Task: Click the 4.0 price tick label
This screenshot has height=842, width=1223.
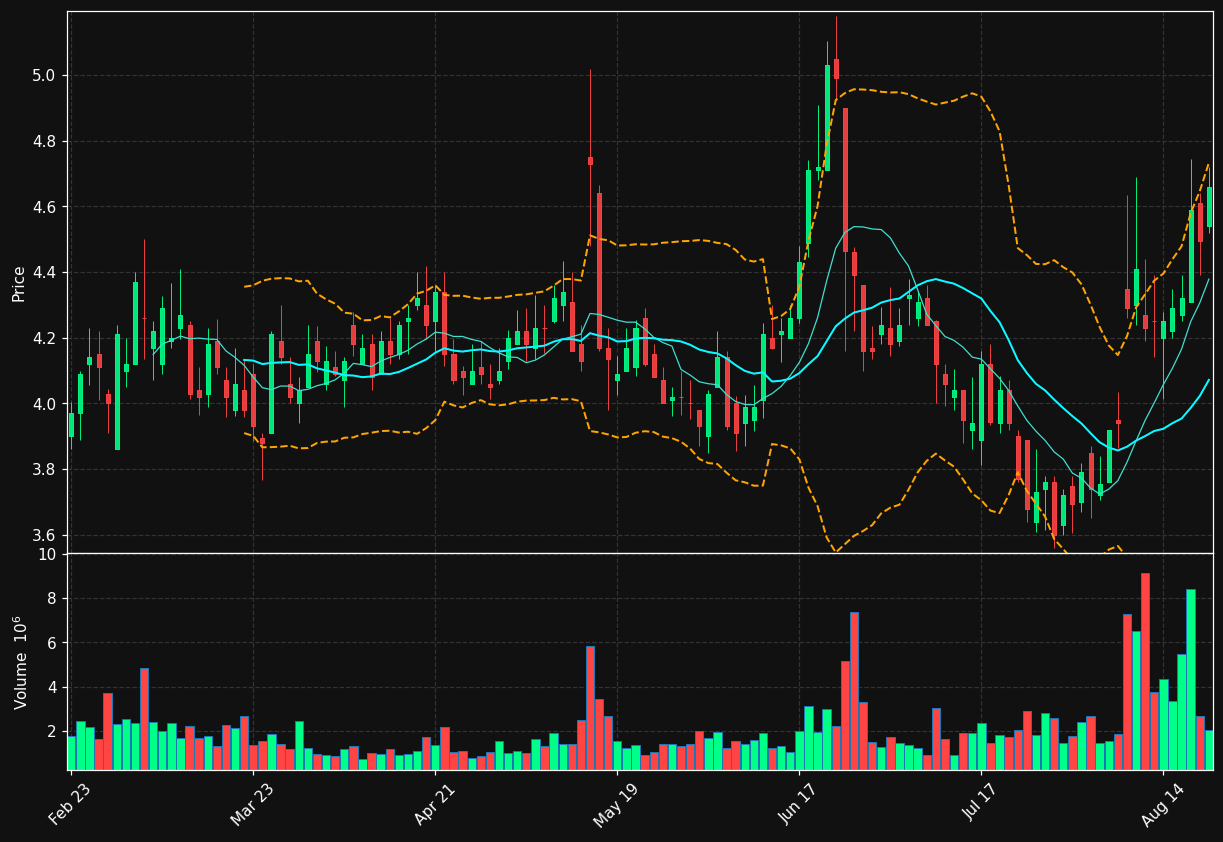Action: [46, 404]
